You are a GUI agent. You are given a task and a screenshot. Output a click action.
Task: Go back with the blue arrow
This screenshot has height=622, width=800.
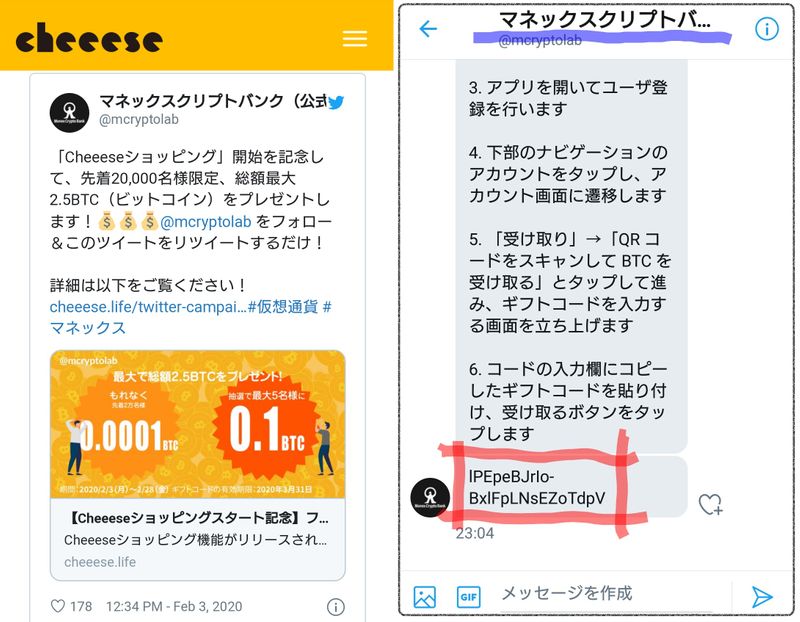tap(428, 29)
